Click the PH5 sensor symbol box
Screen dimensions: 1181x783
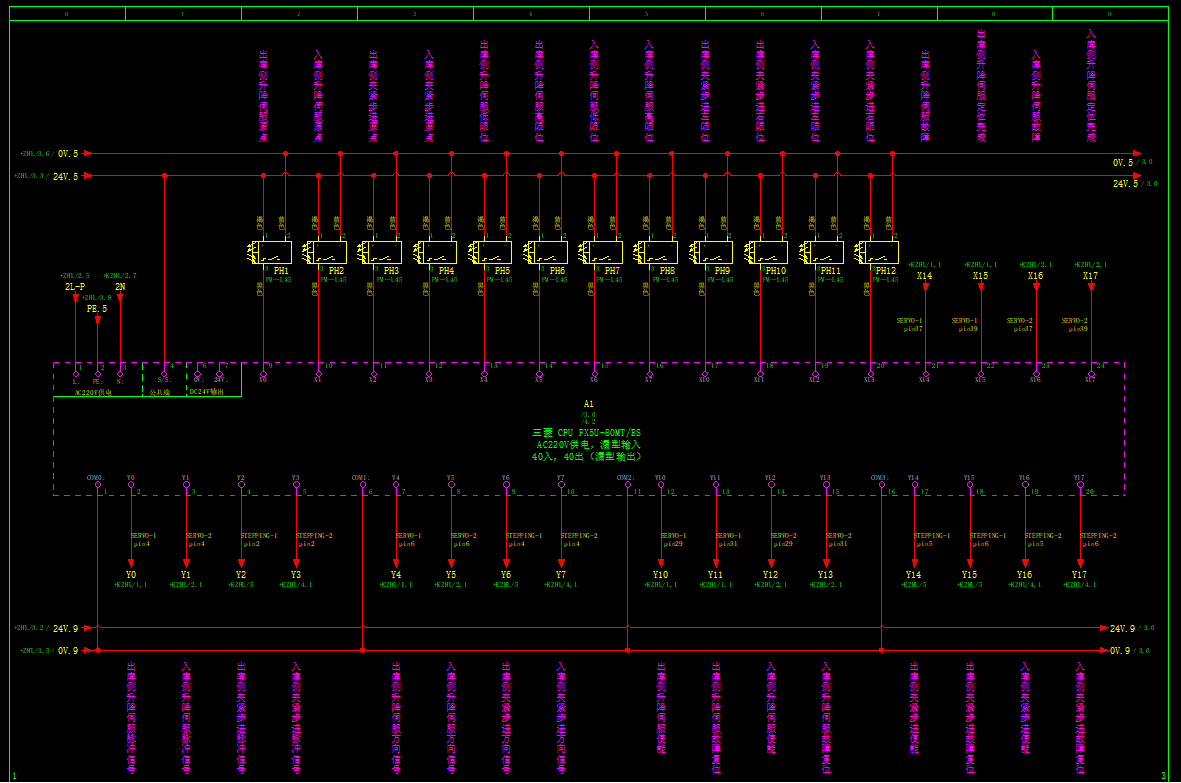point(493,252)
